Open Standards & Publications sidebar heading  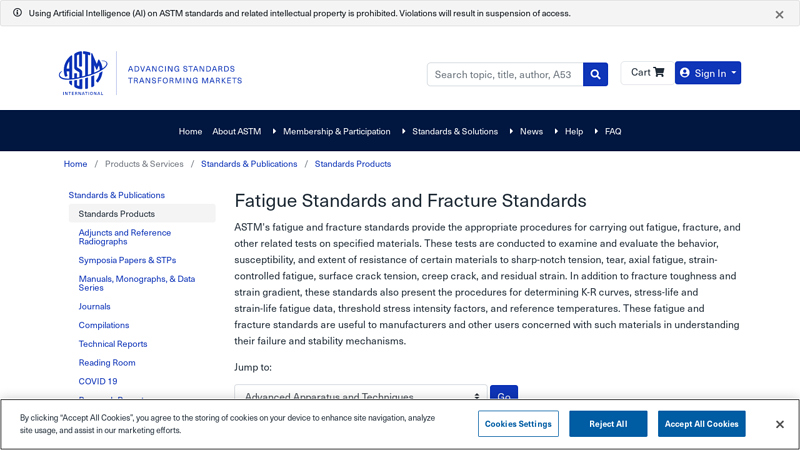[116, 195]
